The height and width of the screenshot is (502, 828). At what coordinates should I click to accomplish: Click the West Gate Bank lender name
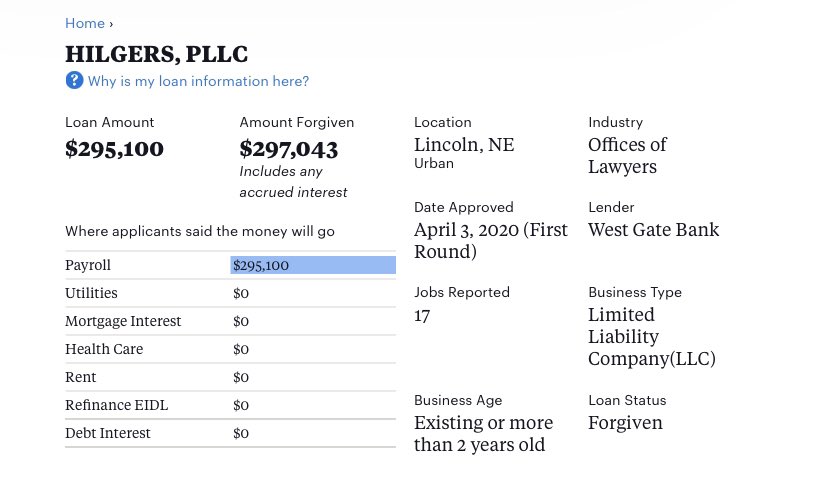[654, 230]
